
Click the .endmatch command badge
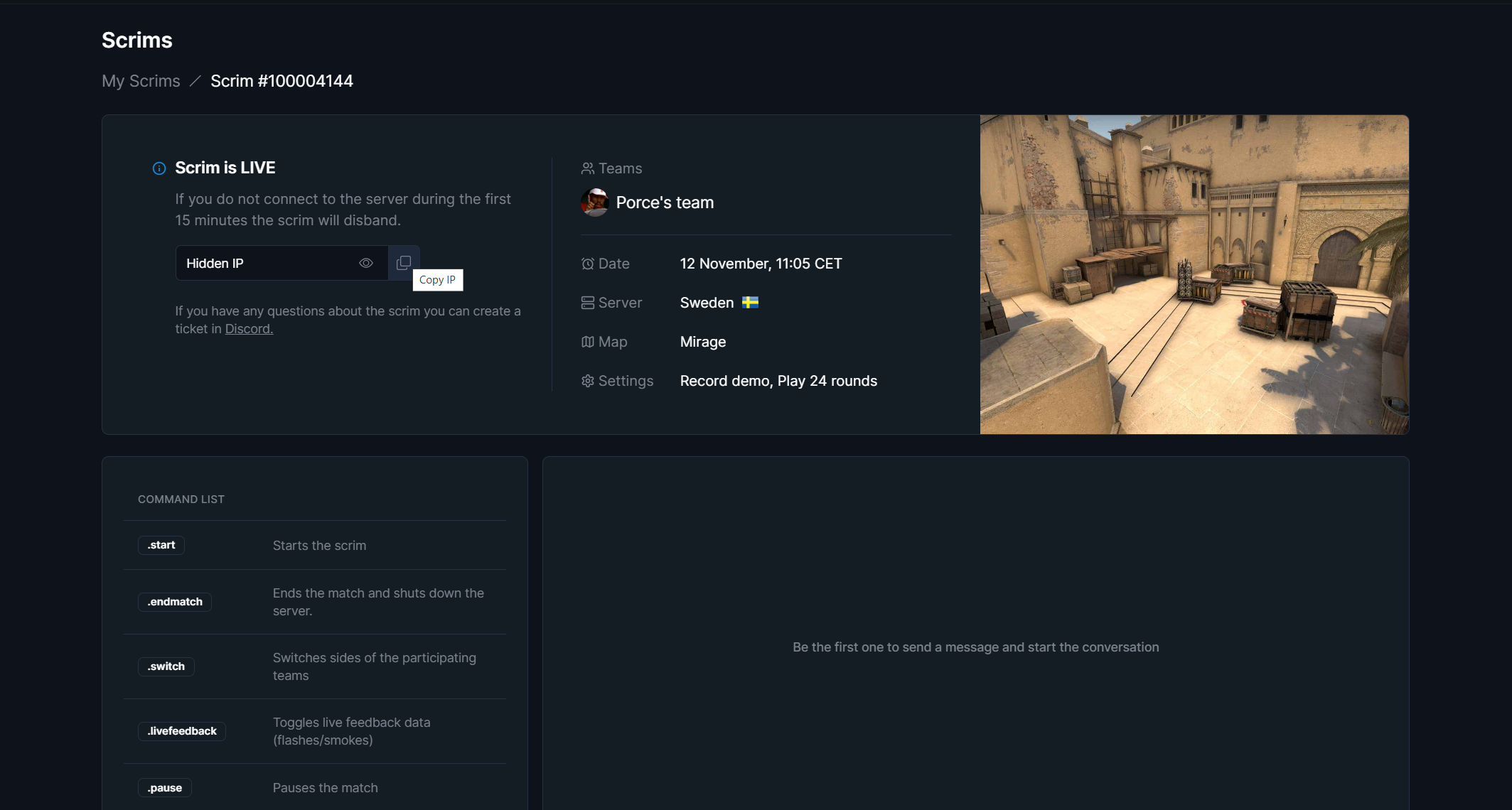pos(175,602)
